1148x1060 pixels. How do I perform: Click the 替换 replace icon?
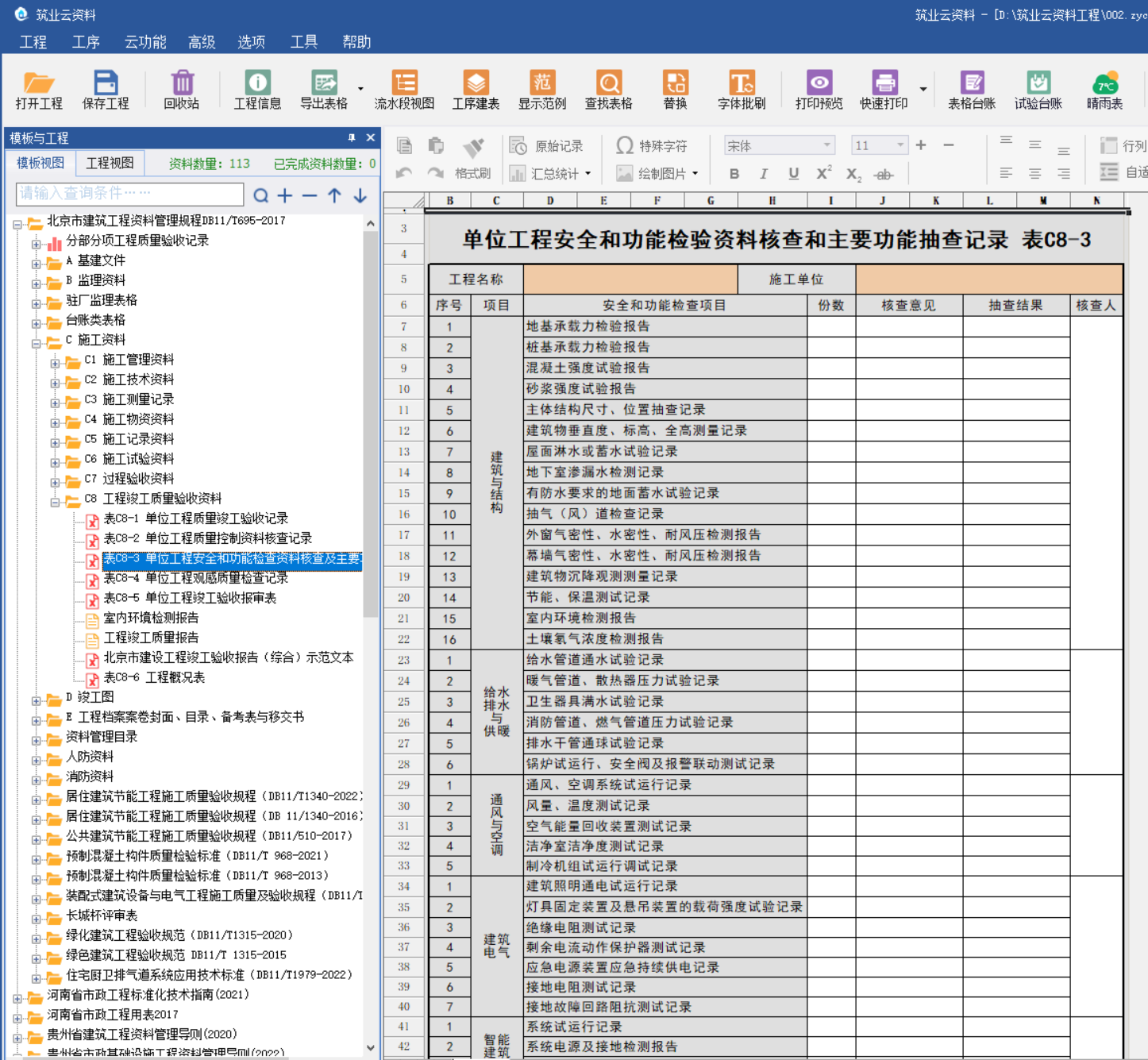(x=676, y=90)
